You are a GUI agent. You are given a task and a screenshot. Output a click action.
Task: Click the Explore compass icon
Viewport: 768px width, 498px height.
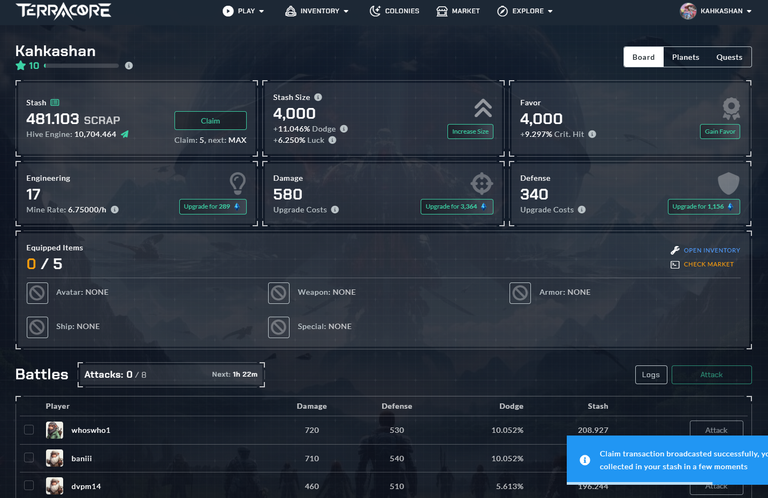502,11
